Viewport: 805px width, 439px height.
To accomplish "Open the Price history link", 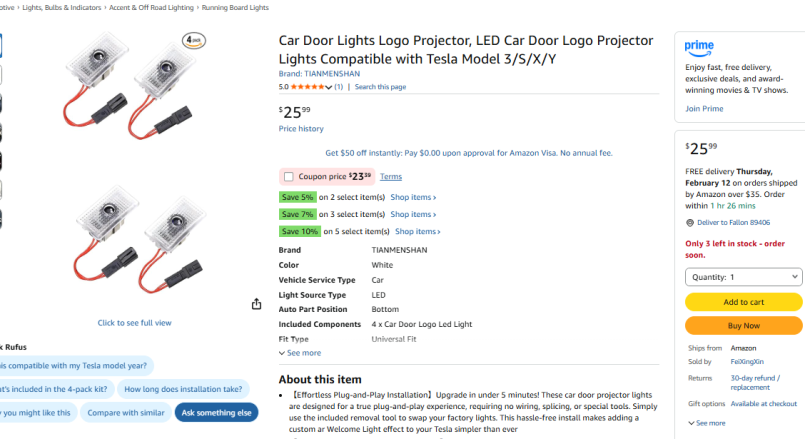I will click(x=301, y=129).
